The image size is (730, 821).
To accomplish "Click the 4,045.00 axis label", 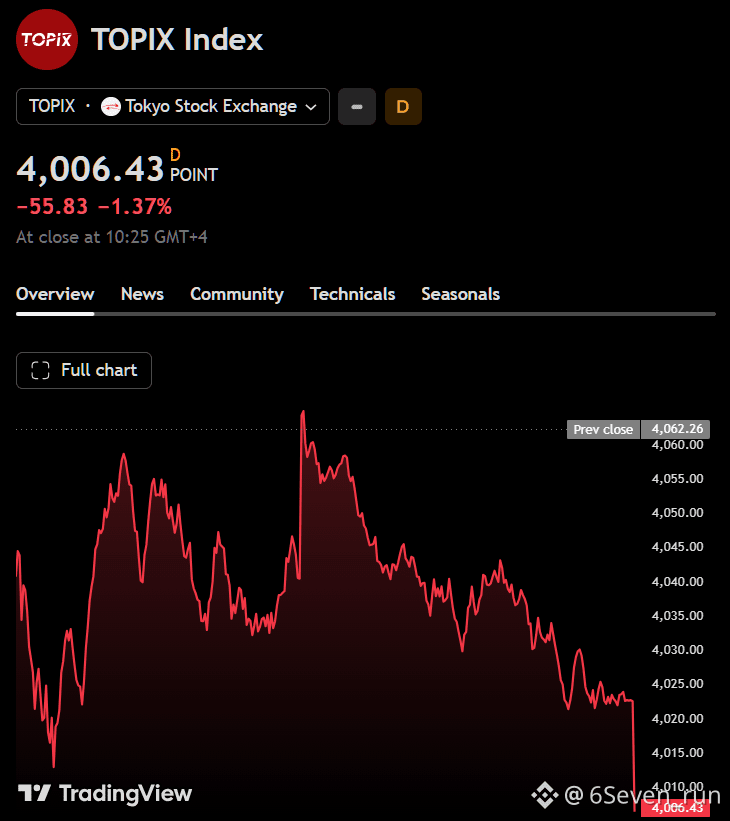I will 677,547.
